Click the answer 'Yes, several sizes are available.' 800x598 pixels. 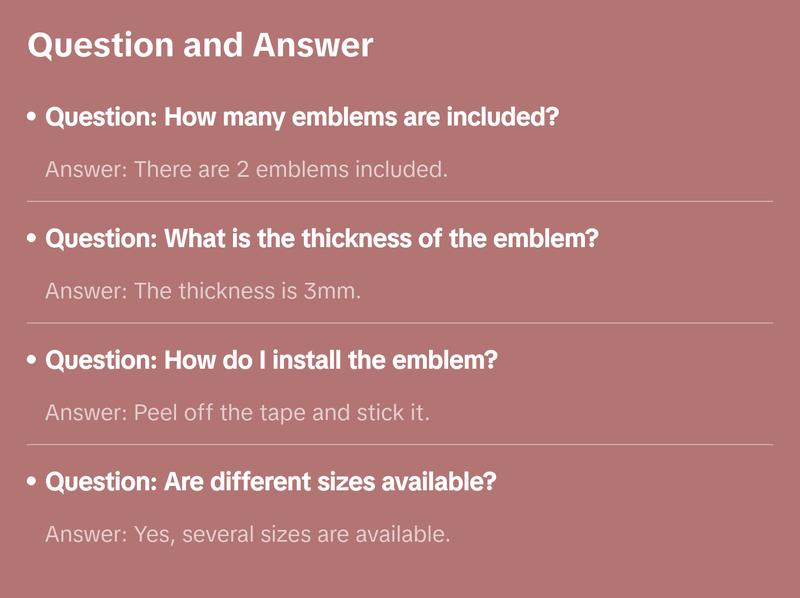pos(248,534)
